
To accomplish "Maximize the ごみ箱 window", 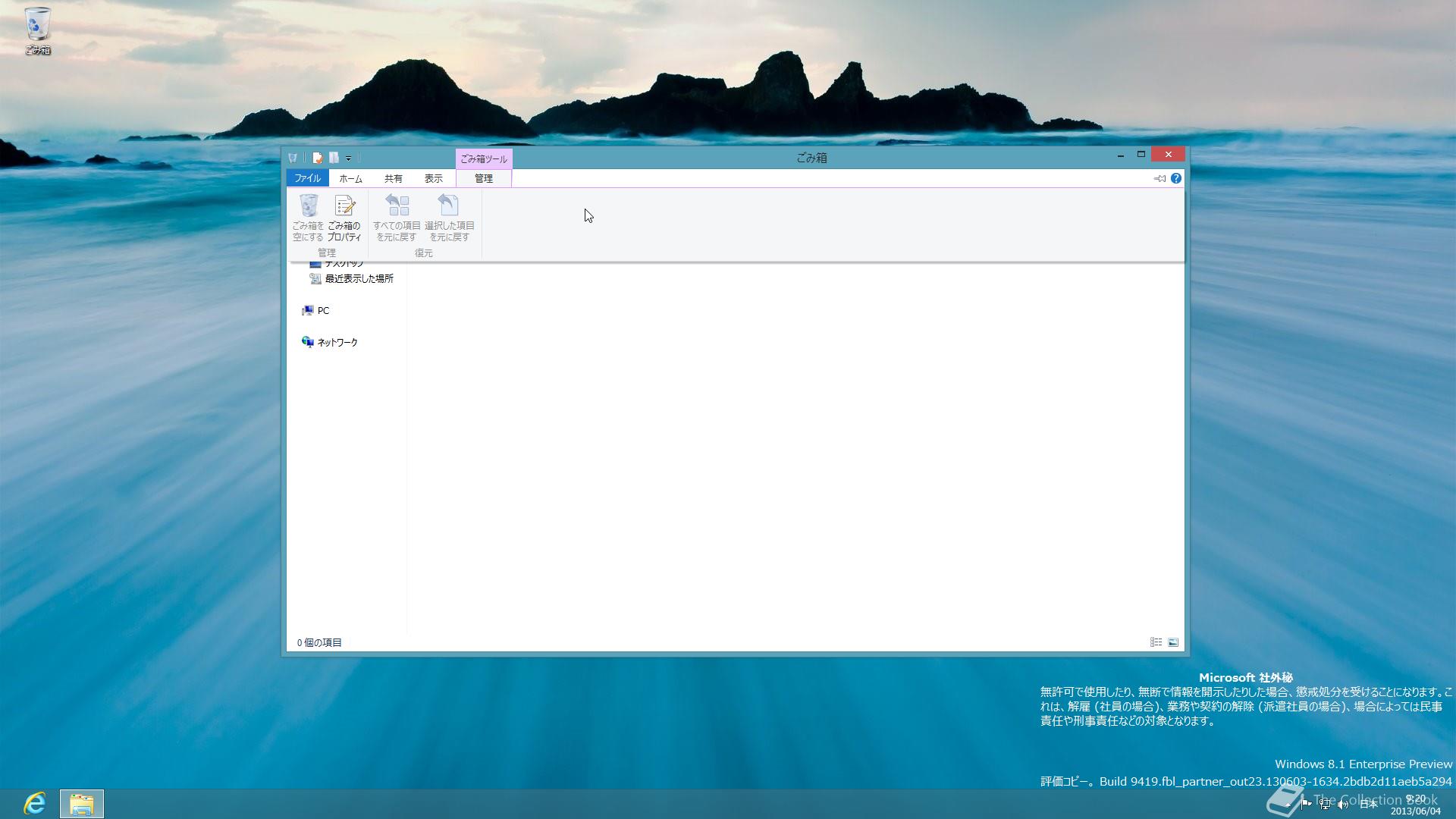I will 1141,155.
